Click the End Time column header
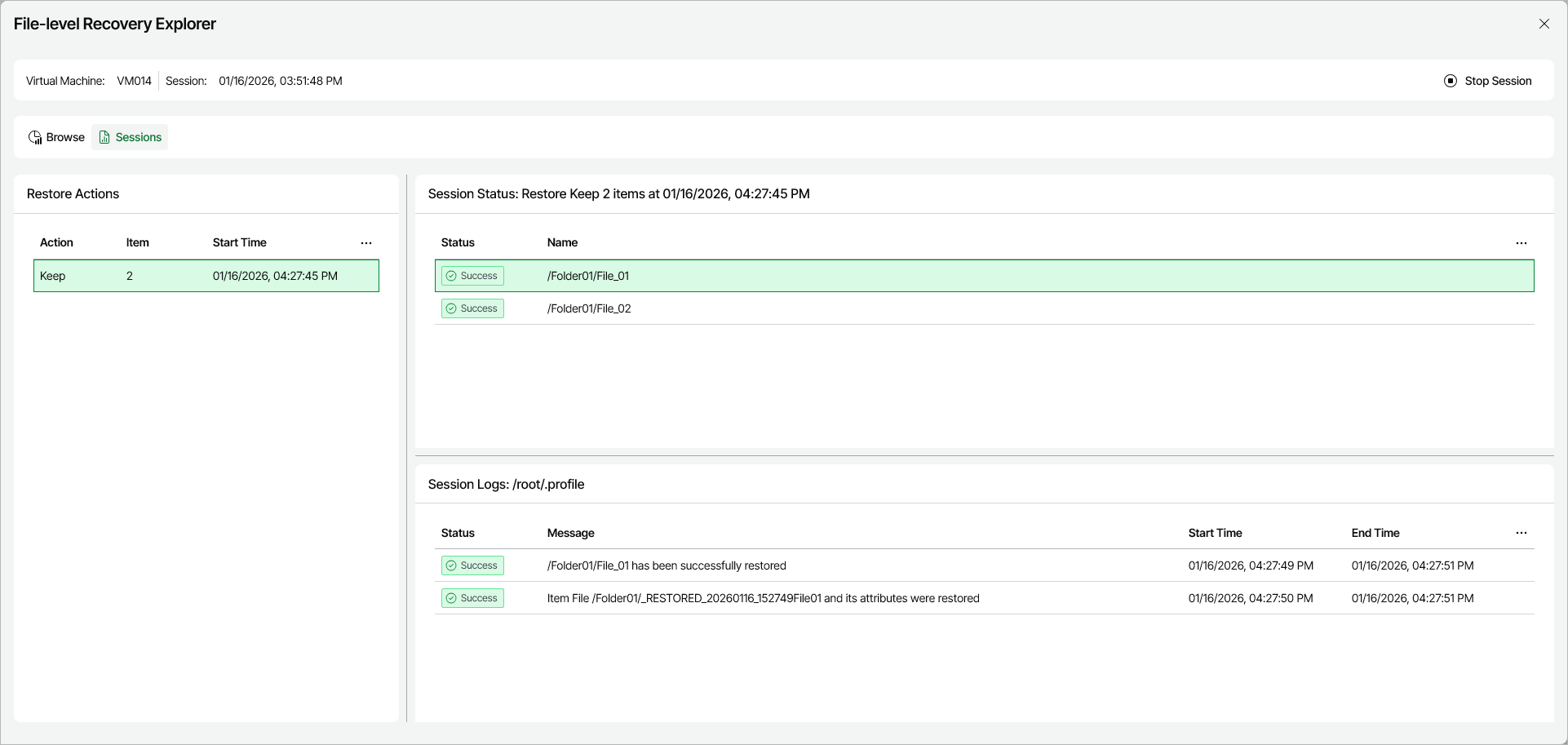1568x745 pixels. (x=1375, y=533)
